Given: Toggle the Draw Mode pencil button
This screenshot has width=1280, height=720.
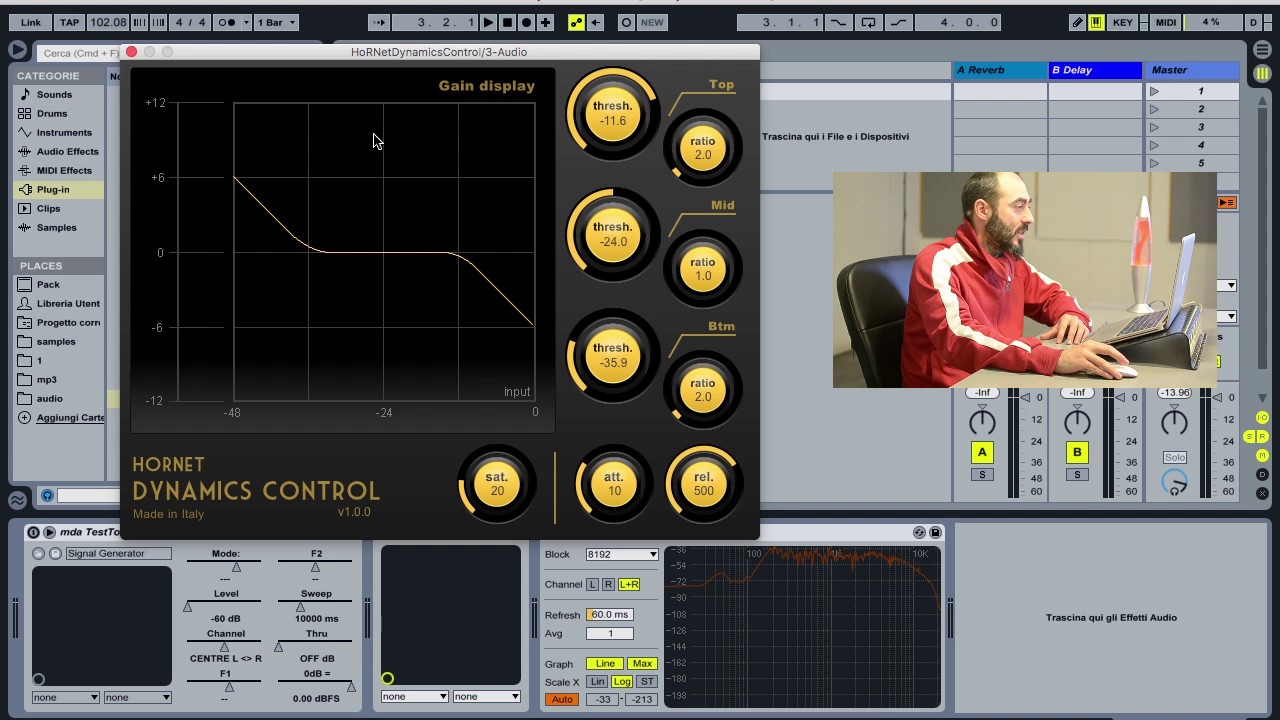Looking at the screenshot, I should 1077,22.
